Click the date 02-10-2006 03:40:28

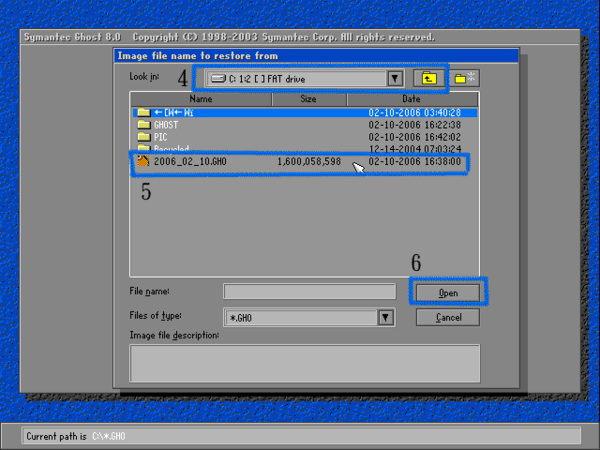pos(415,112)
